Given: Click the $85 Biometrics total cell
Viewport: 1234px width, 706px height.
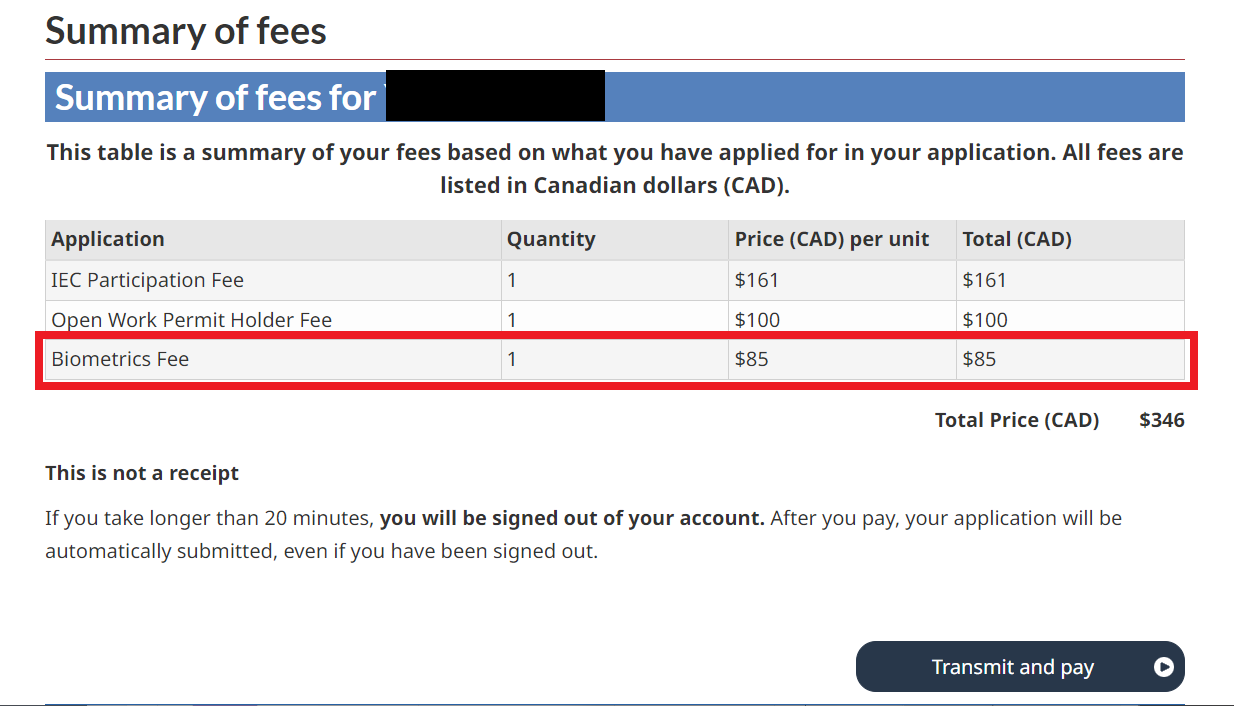Looking at the screenshot, I should [1070, 359].
